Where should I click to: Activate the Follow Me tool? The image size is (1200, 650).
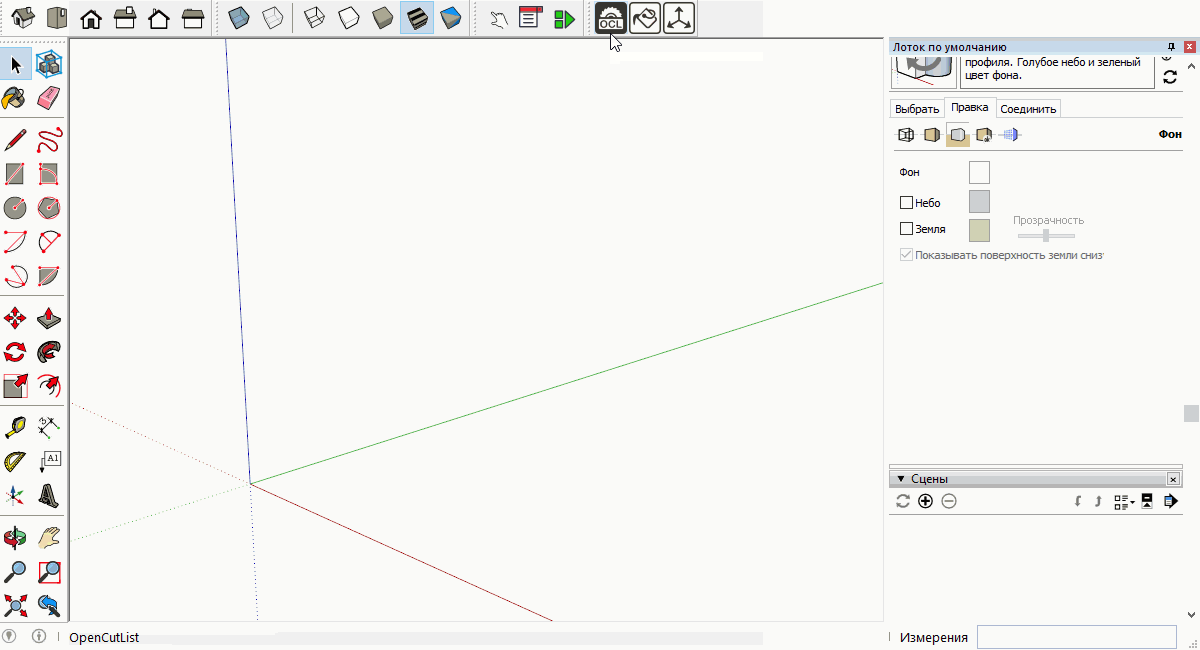tap(49, 352)
